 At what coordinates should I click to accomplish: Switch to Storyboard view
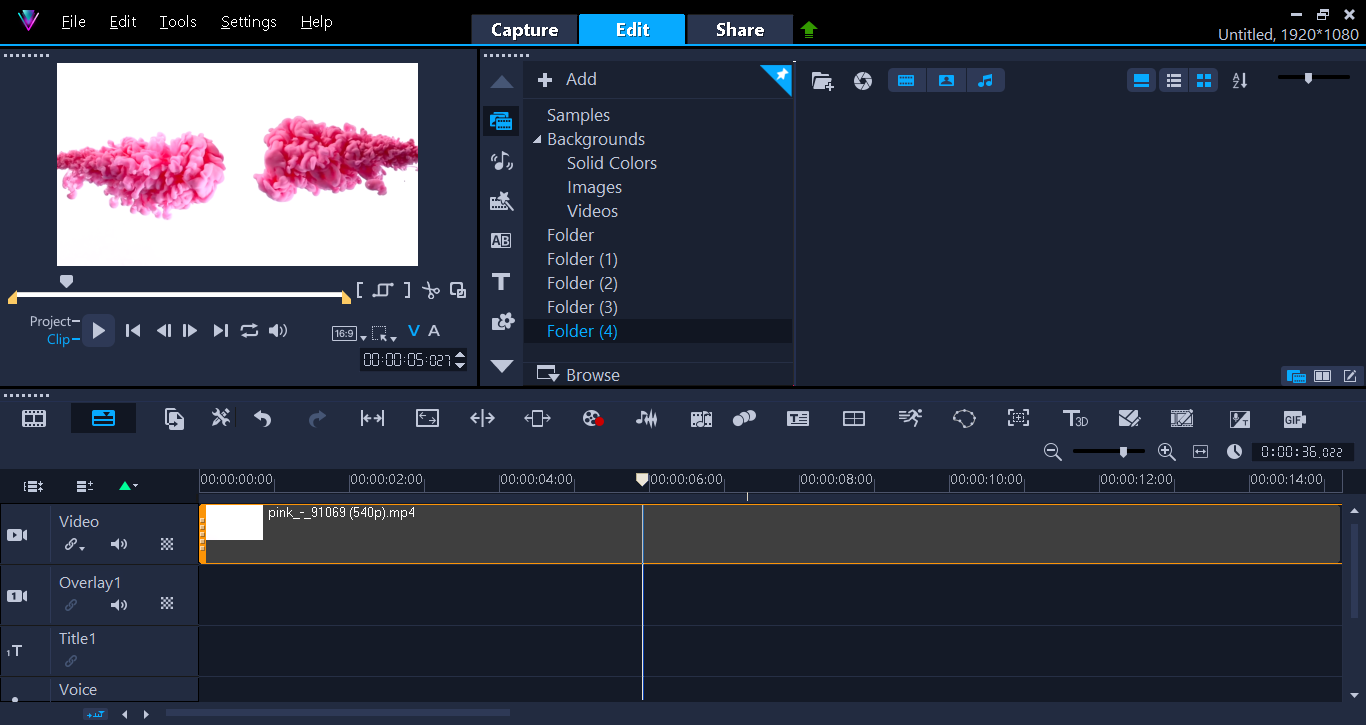[x=34, y=419]
